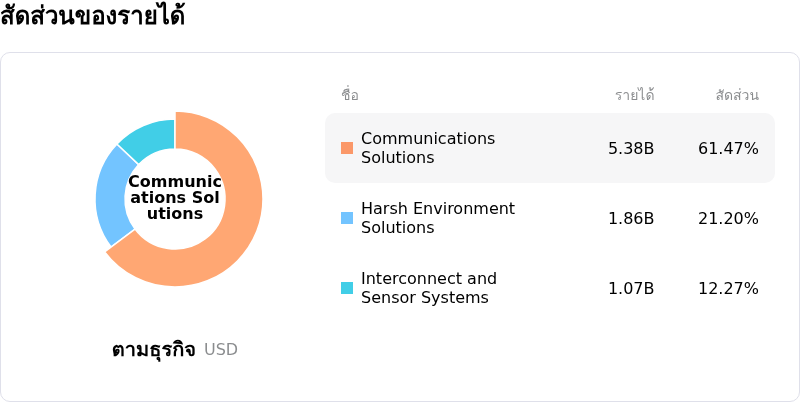Click the รายได้ column header
The image size is (800, 402).
(635, 95)
